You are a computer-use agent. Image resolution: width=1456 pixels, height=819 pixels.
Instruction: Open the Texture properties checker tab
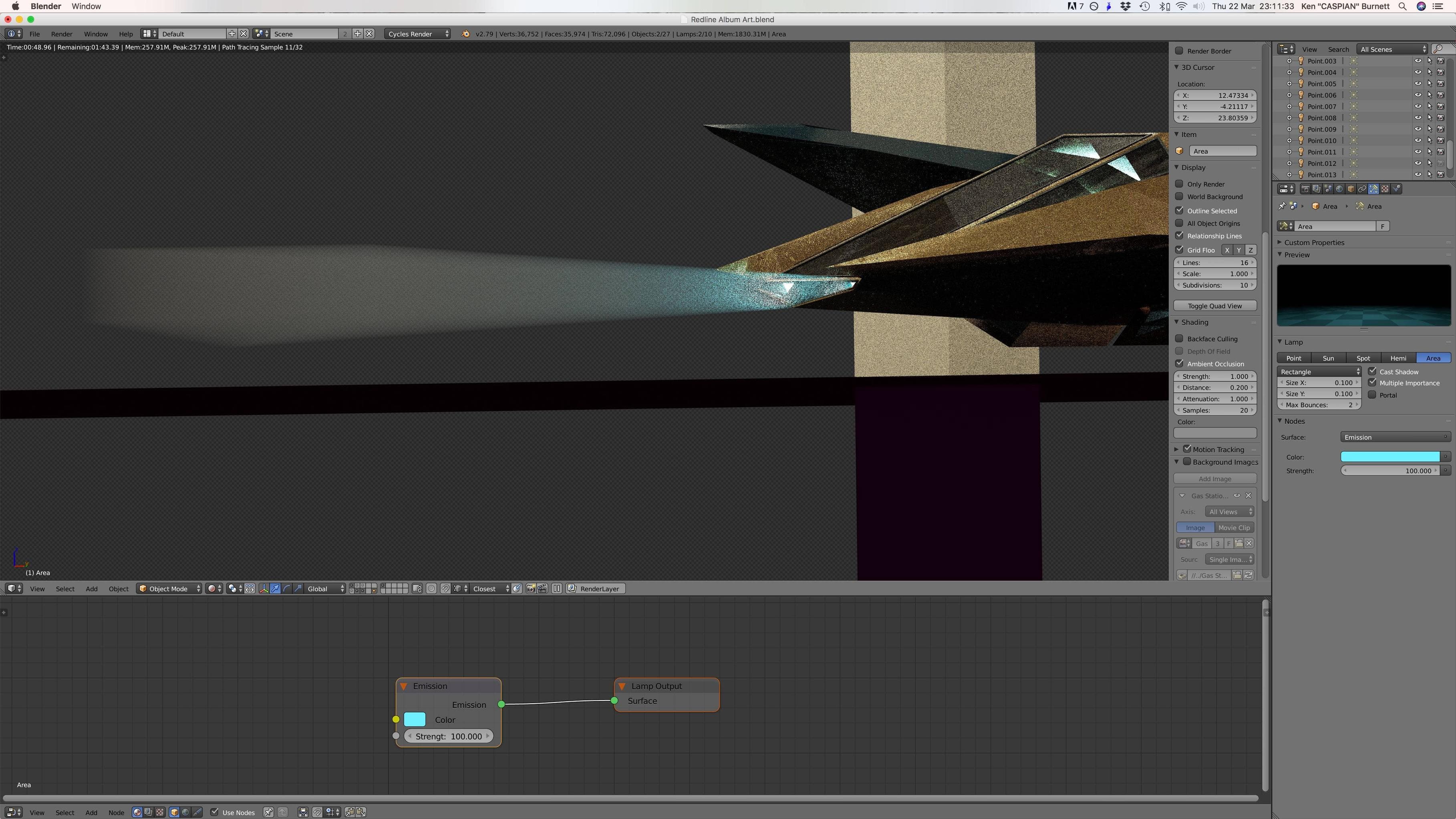pos(1385,189)
